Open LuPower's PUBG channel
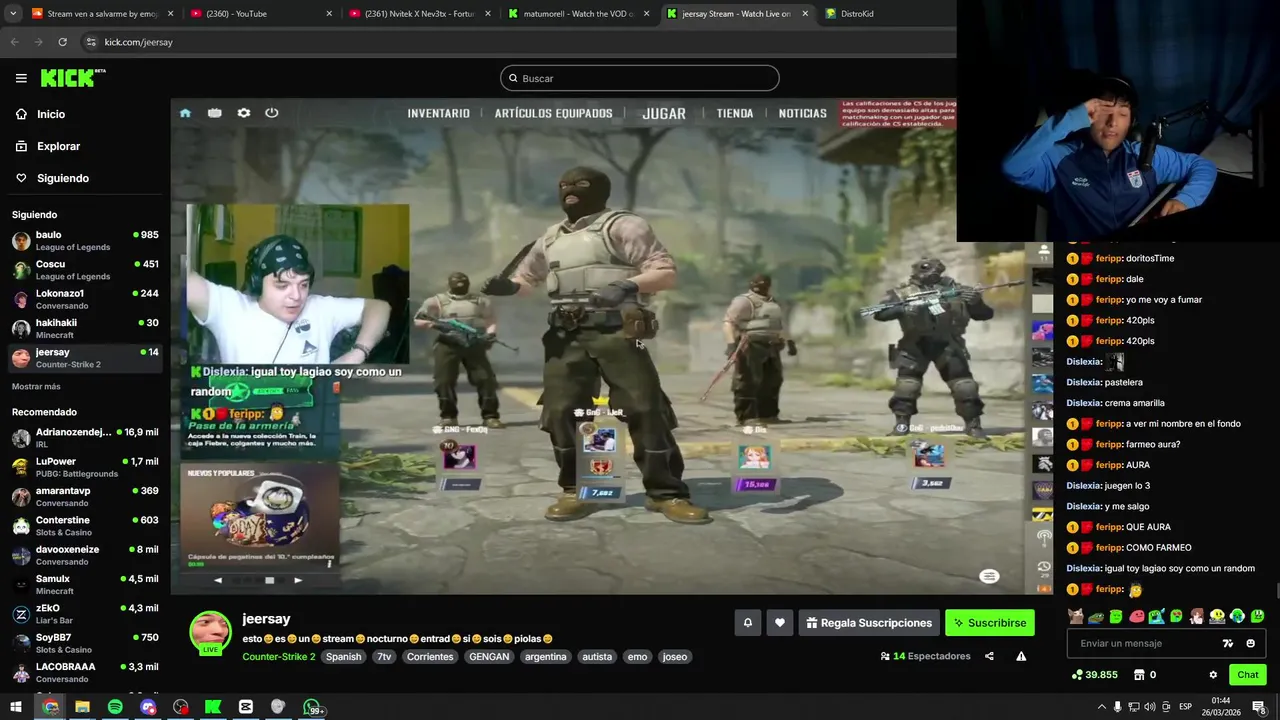The image size is (1280, 720). tap(85, 467)
